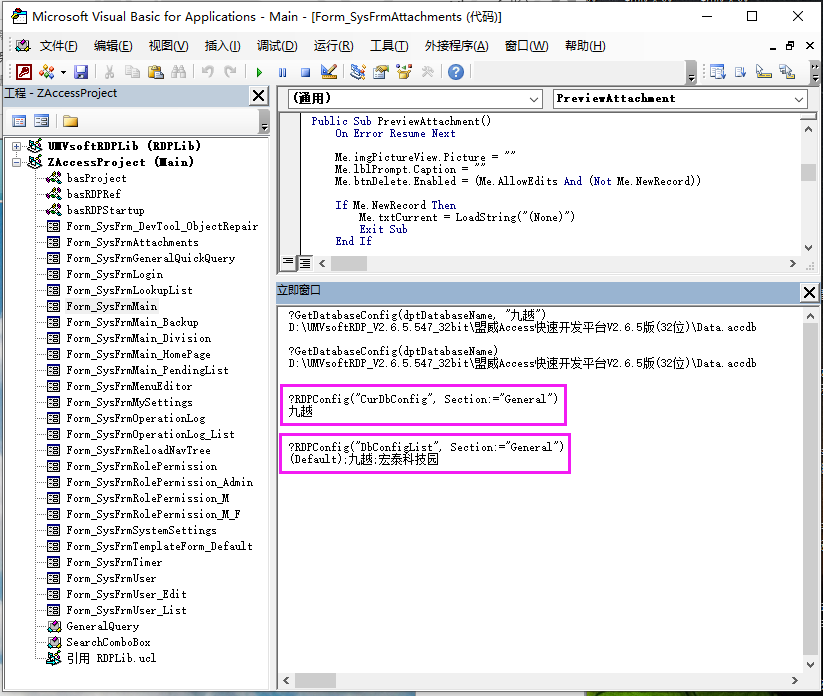The width and height of the screenshot is (823, 696).
Task: Click immediate window horizontal scrollbar thumb
Action: tap(315, 681)
